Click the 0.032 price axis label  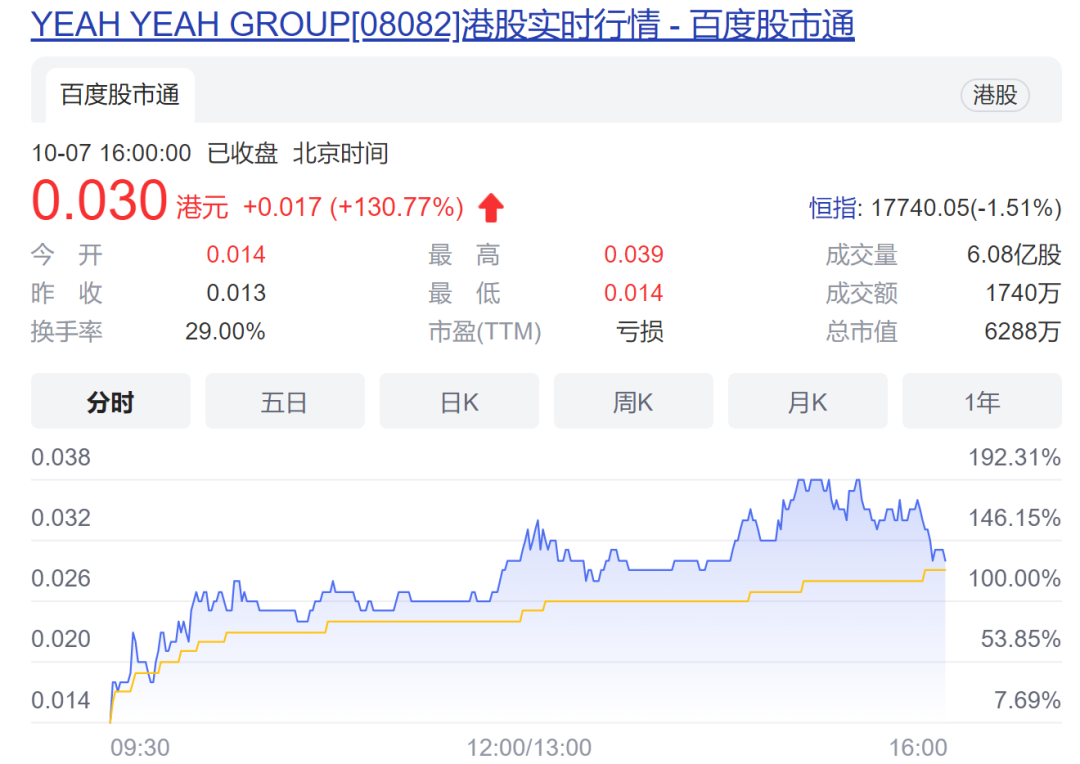coord(61,518)
